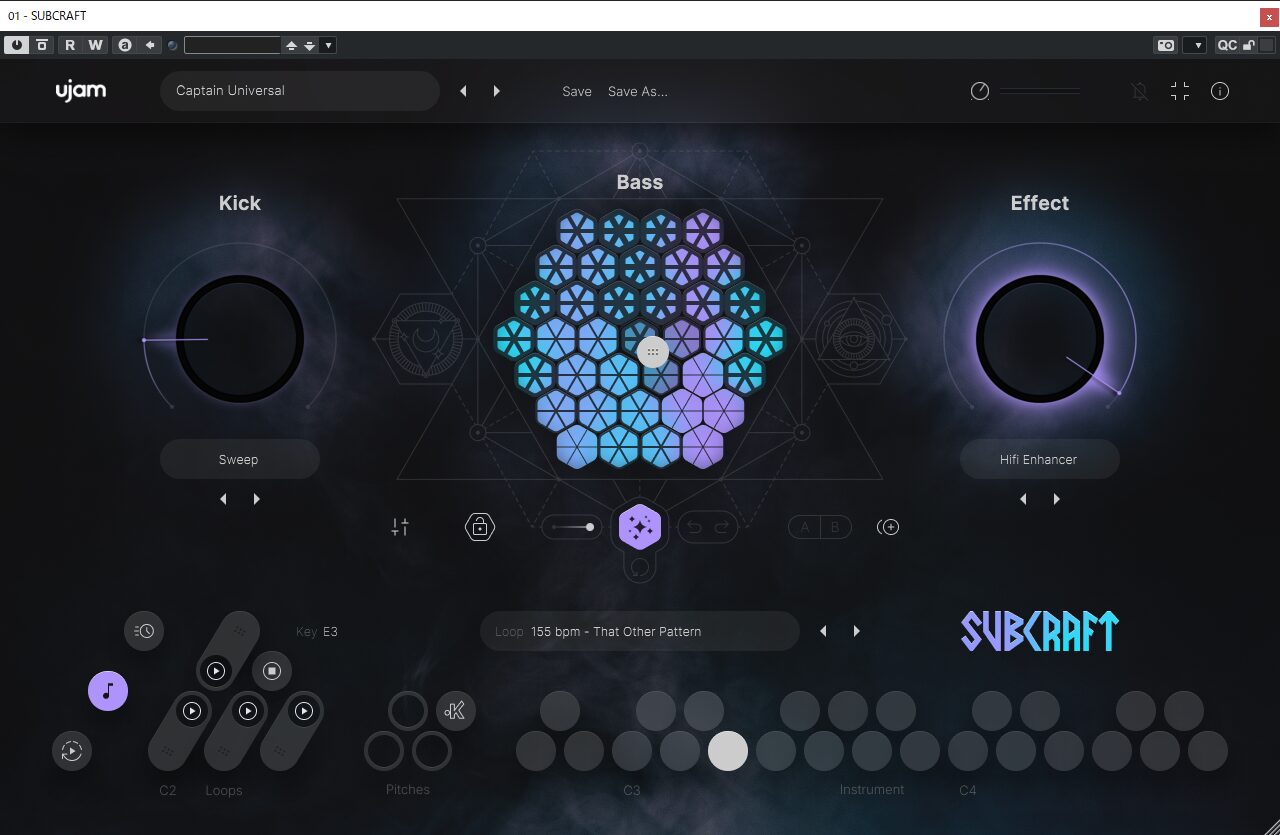Play the topmost loop slot
This screenshot has width=1280, height=835.
pyautogui.click(x=216, y=671)
